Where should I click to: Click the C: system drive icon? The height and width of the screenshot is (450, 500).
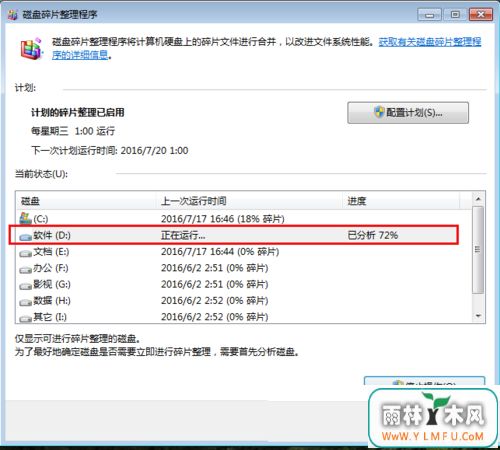point(25,219)
